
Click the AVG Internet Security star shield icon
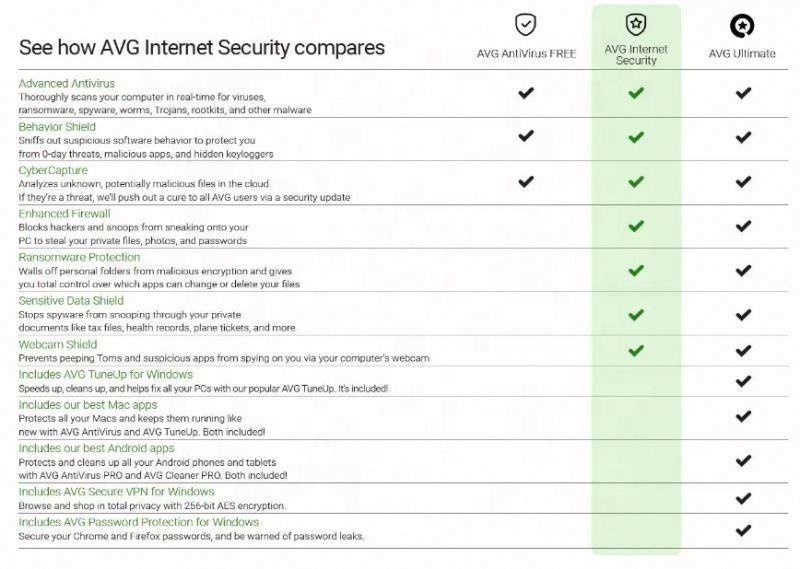point(636,25)
